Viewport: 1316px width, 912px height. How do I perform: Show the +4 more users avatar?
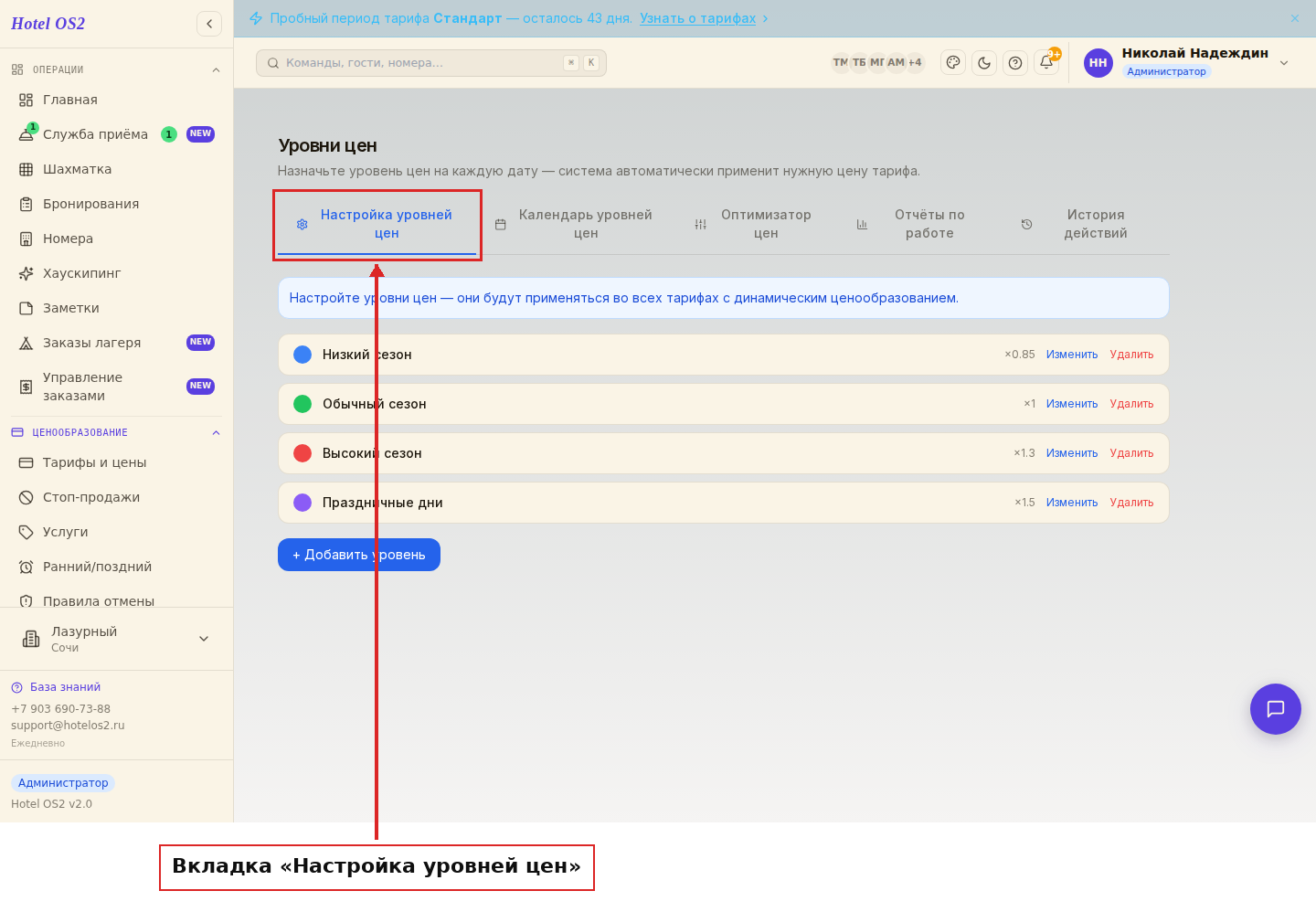(915, 63)
